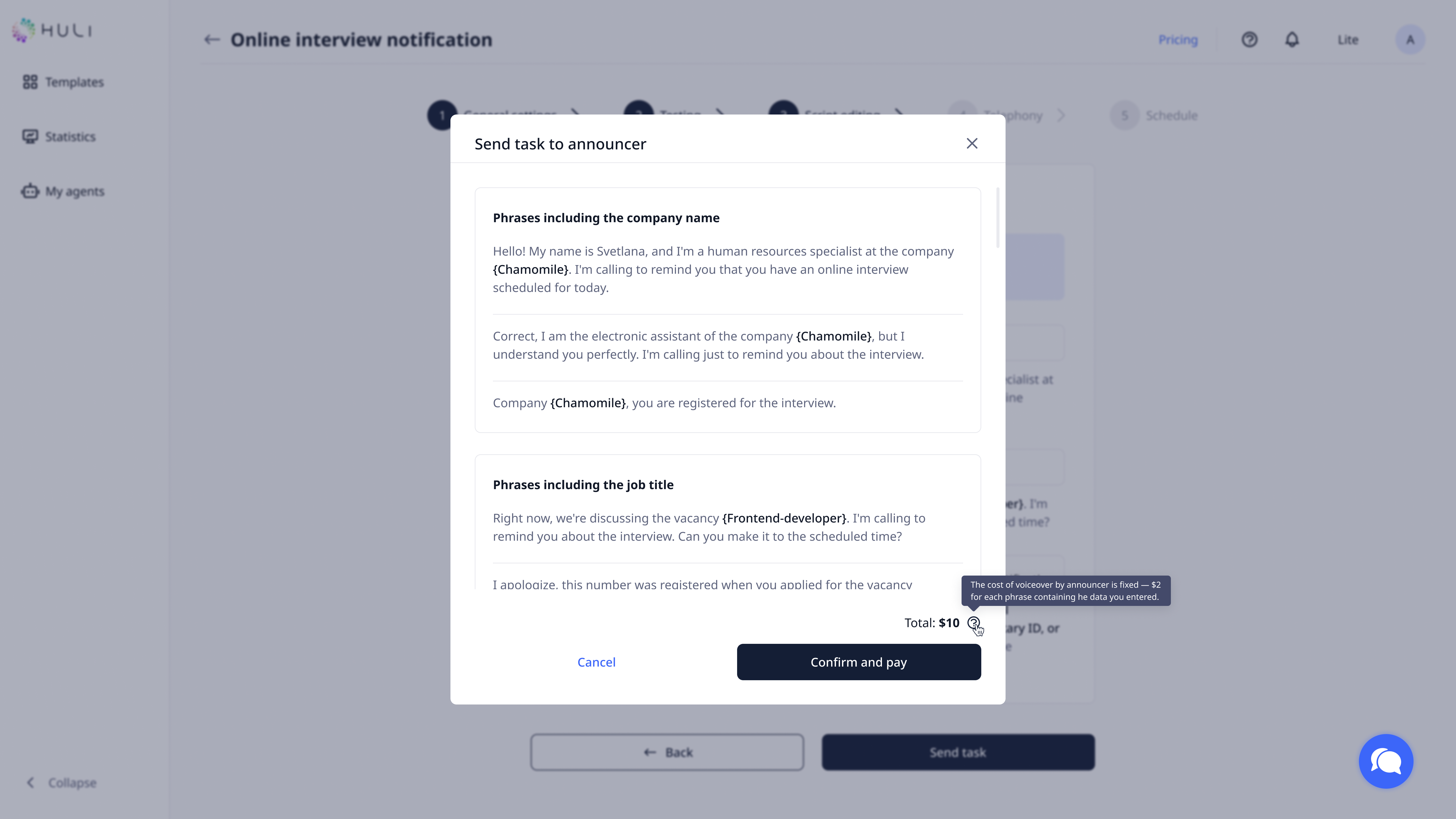The height and width of the screenshot is (819, 1456).
Task: Click the Huli logo
Action: tap(52, 30)
